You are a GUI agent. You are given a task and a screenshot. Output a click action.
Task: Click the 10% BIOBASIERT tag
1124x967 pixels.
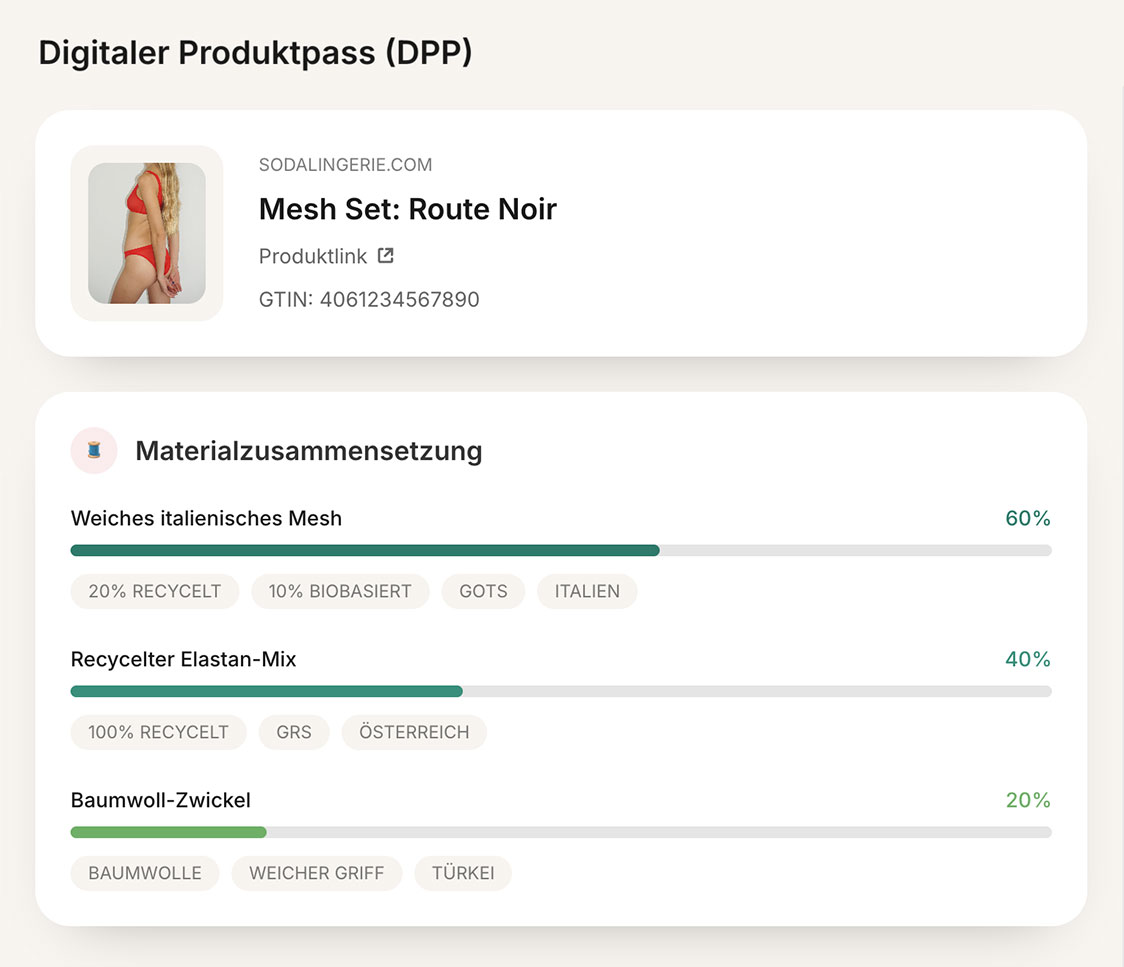(340, 591)
